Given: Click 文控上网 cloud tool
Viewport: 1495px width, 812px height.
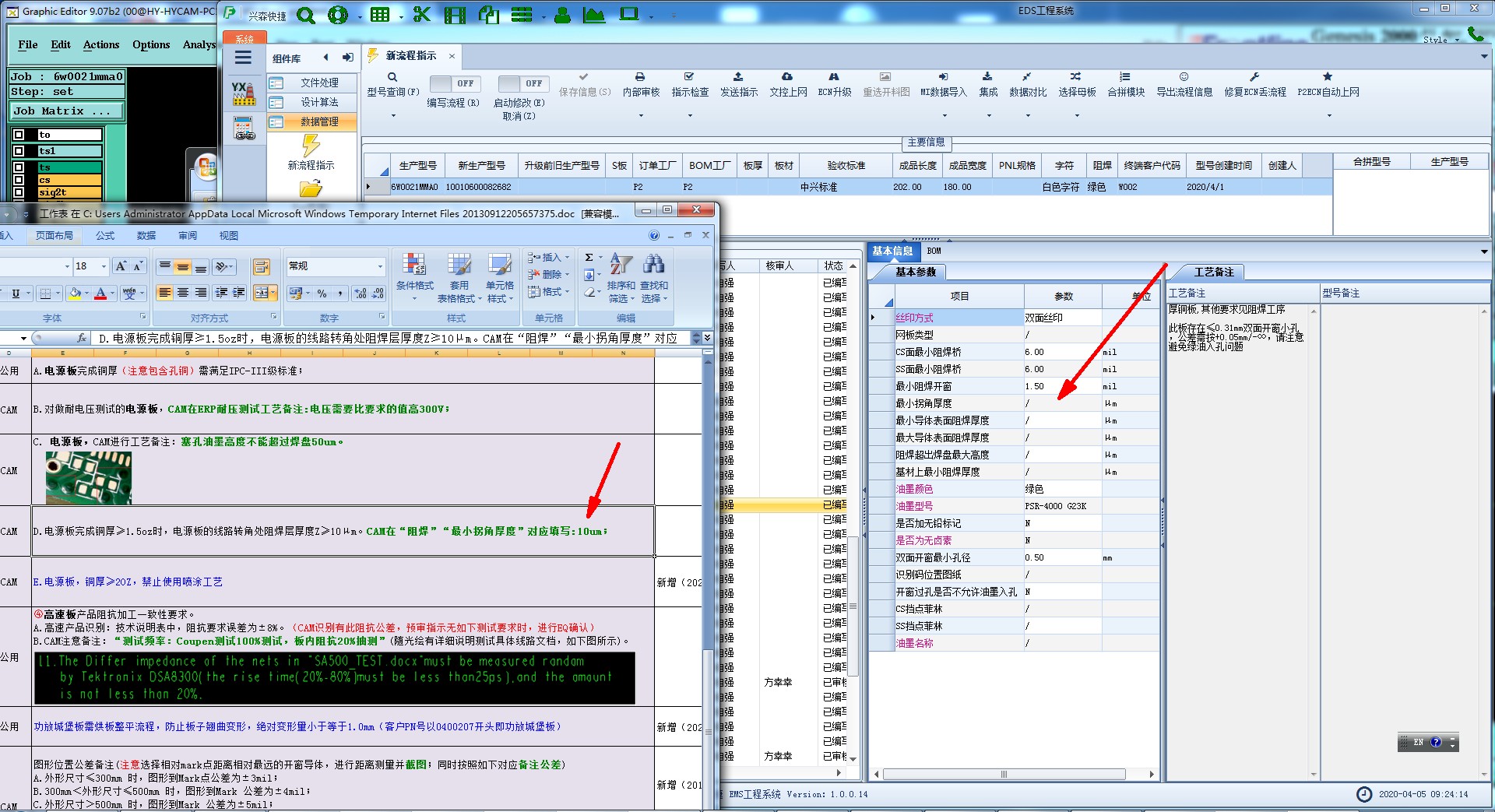Looking at the screenshot, I should coord(788,85).
